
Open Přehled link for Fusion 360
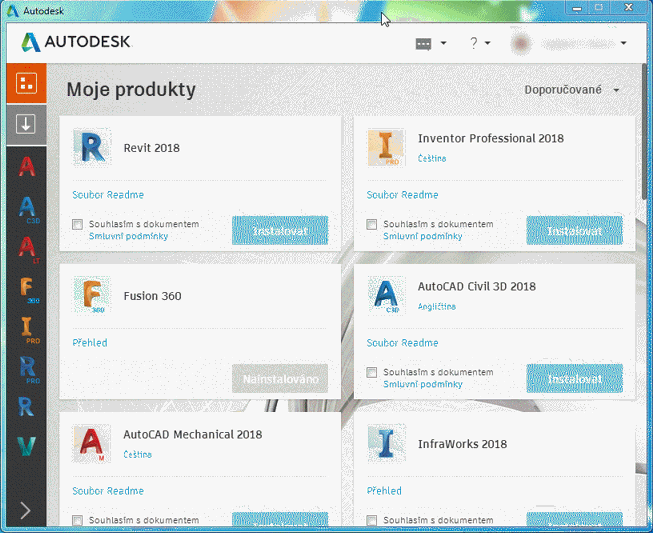click(x=90, y=343)
